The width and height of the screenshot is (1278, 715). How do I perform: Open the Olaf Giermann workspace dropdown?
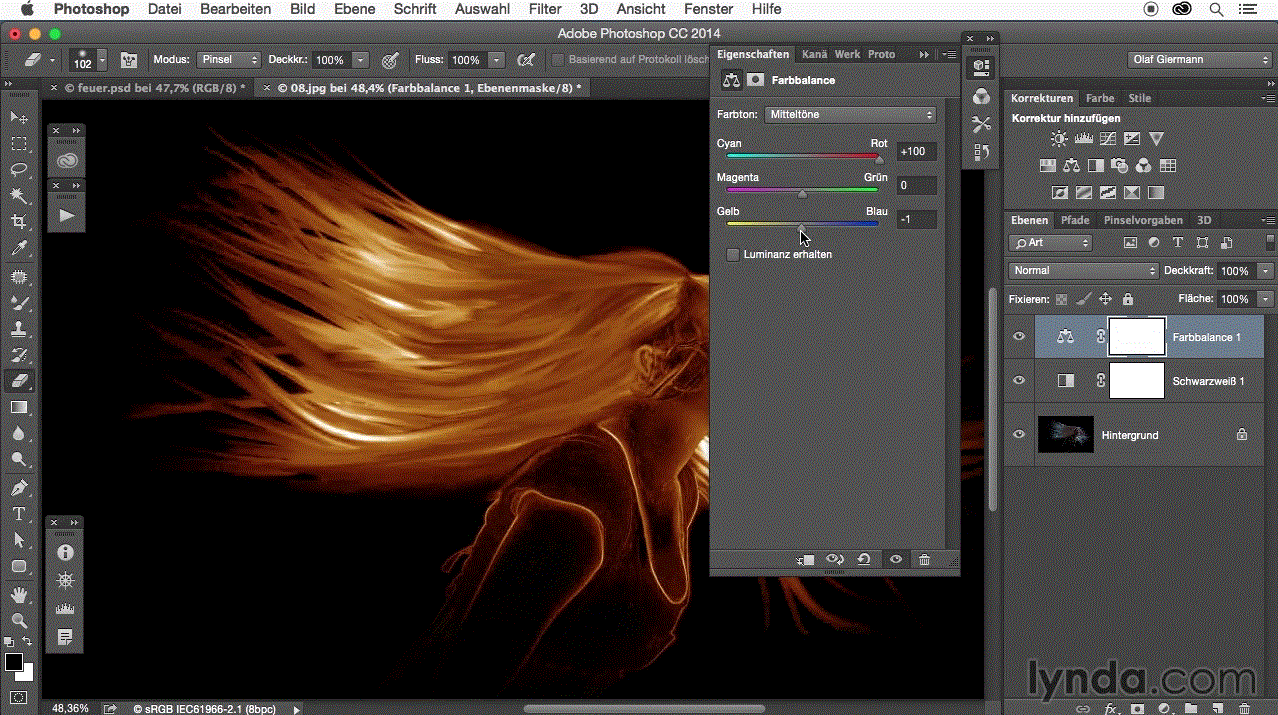coord(1200,60)
